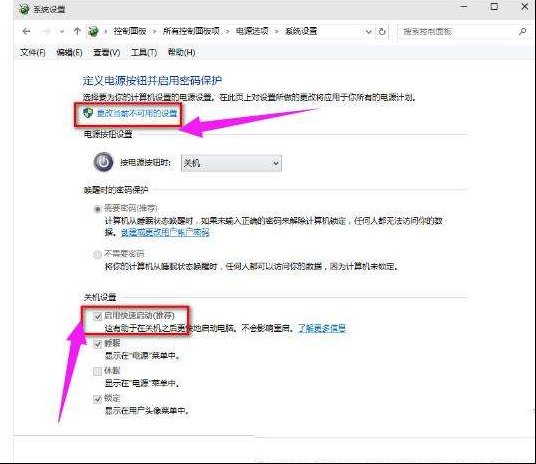Click the 更改当前不可用的设置 link

click(x=137, y=113)
